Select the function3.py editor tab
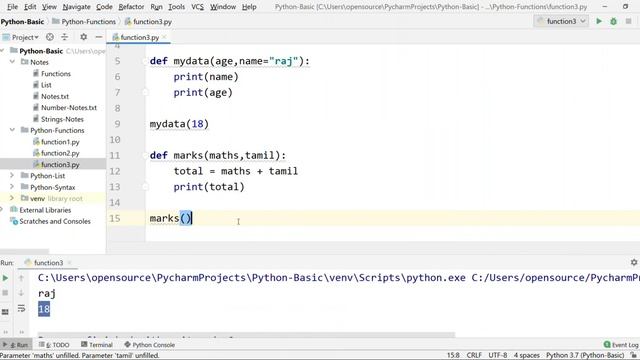 [x=139, y=37]
